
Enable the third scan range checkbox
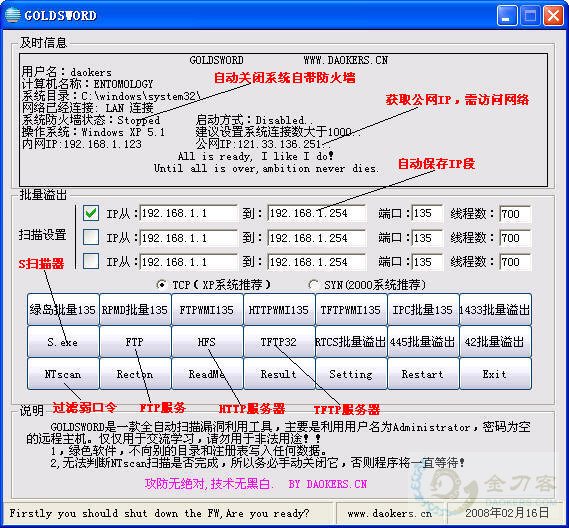pos(91,261)
